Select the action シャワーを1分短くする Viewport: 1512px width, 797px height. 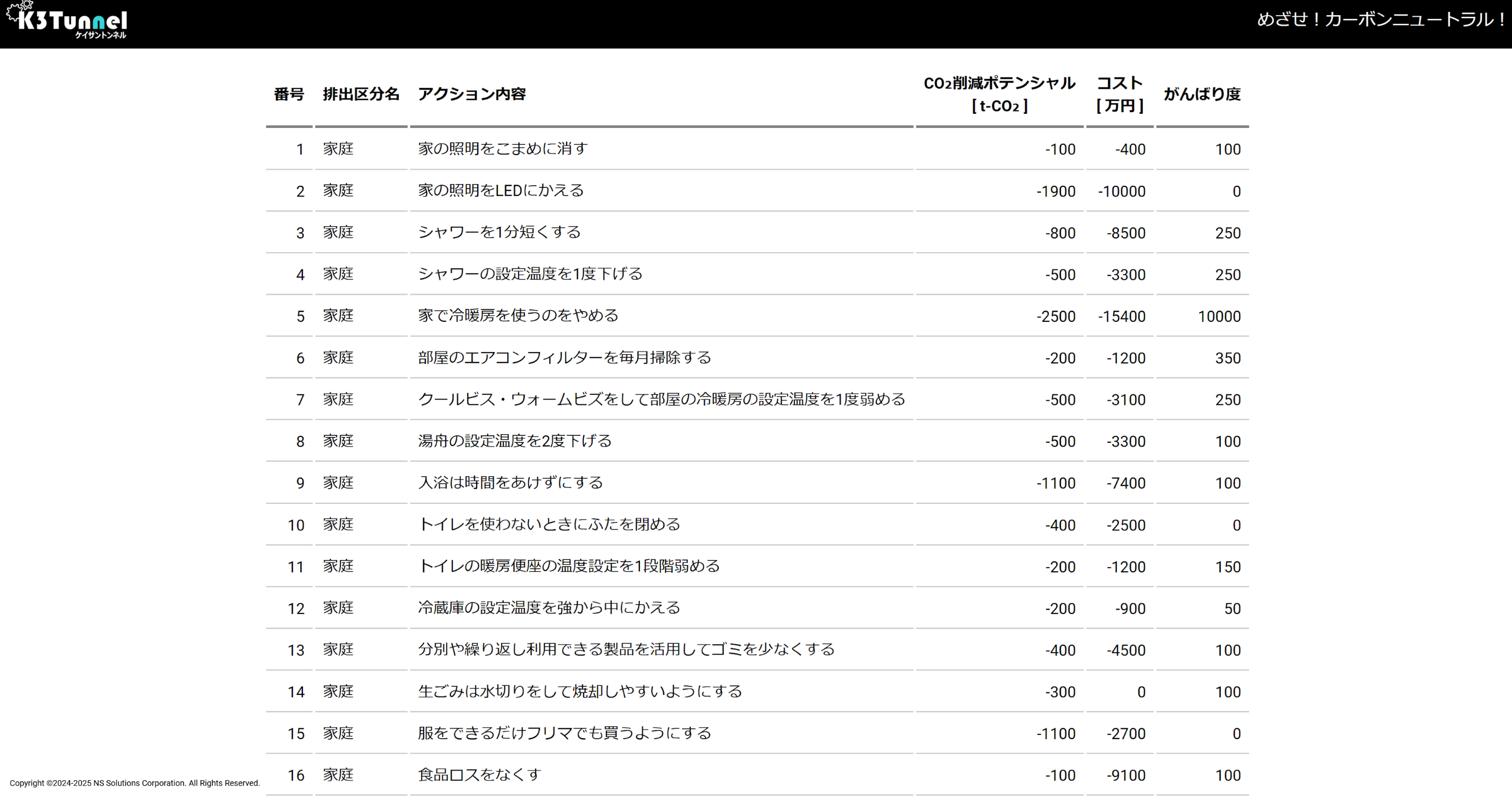[499, 232]
